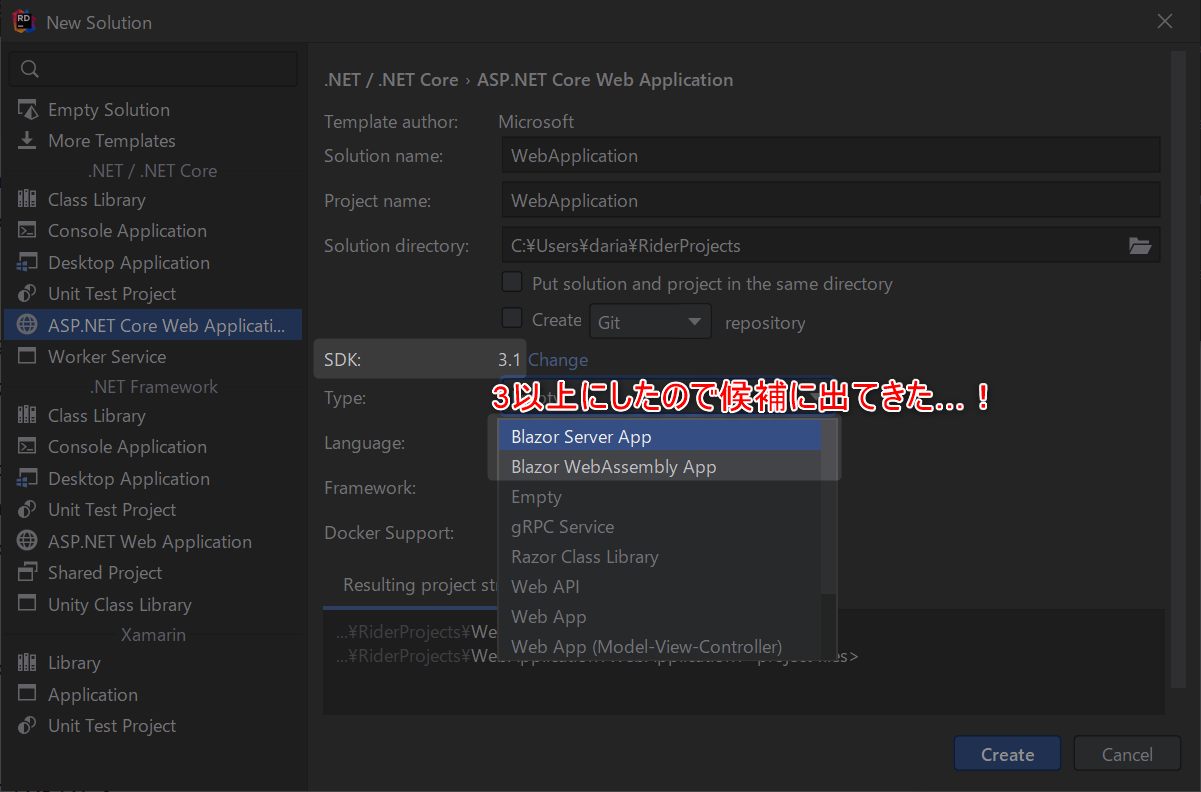Select the Worker Service icon
Viewport: 1201px width, 792px height.
28,356
